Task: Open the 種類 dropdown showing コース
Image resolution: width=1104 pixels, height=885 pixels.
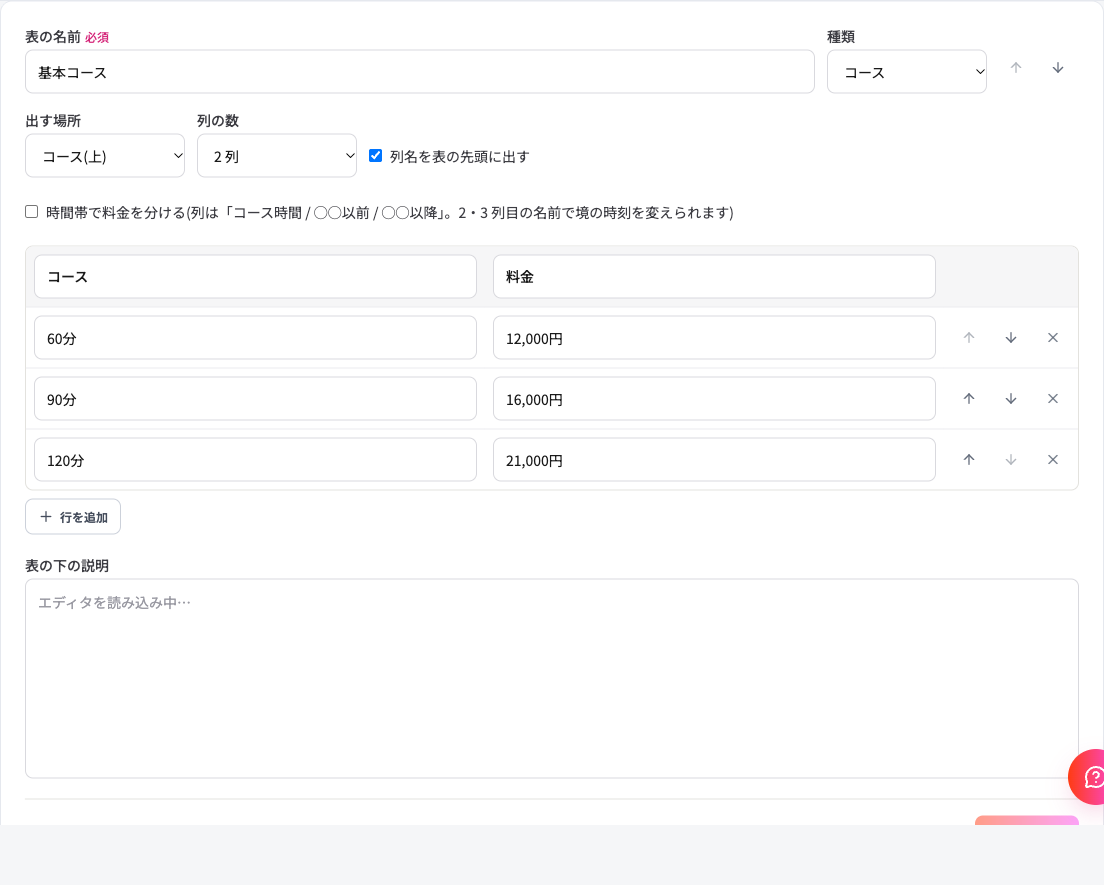Action: (x=906, y=72)
